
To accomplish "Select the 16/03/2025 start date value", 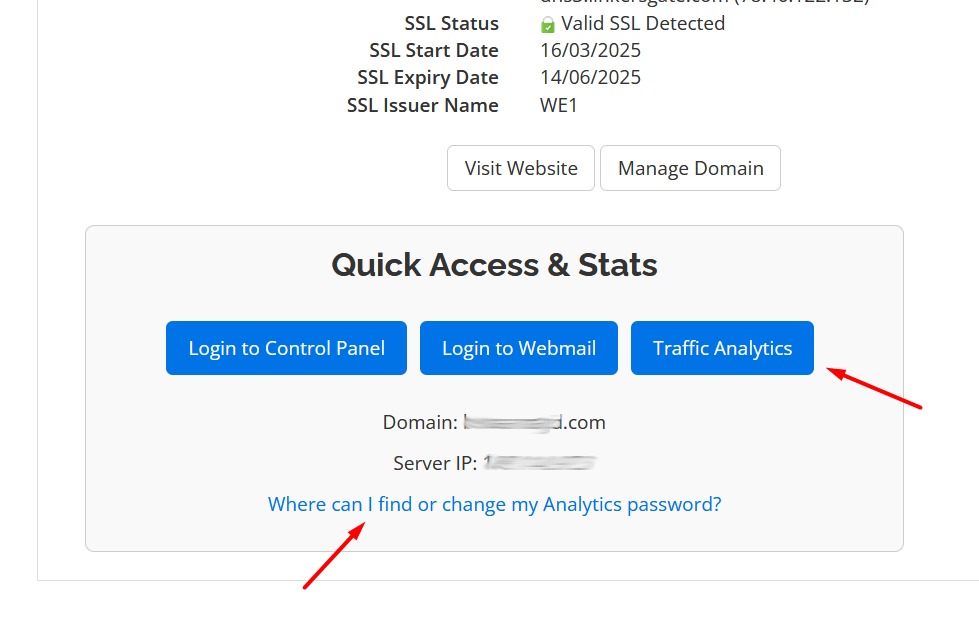I will (590, 50).
